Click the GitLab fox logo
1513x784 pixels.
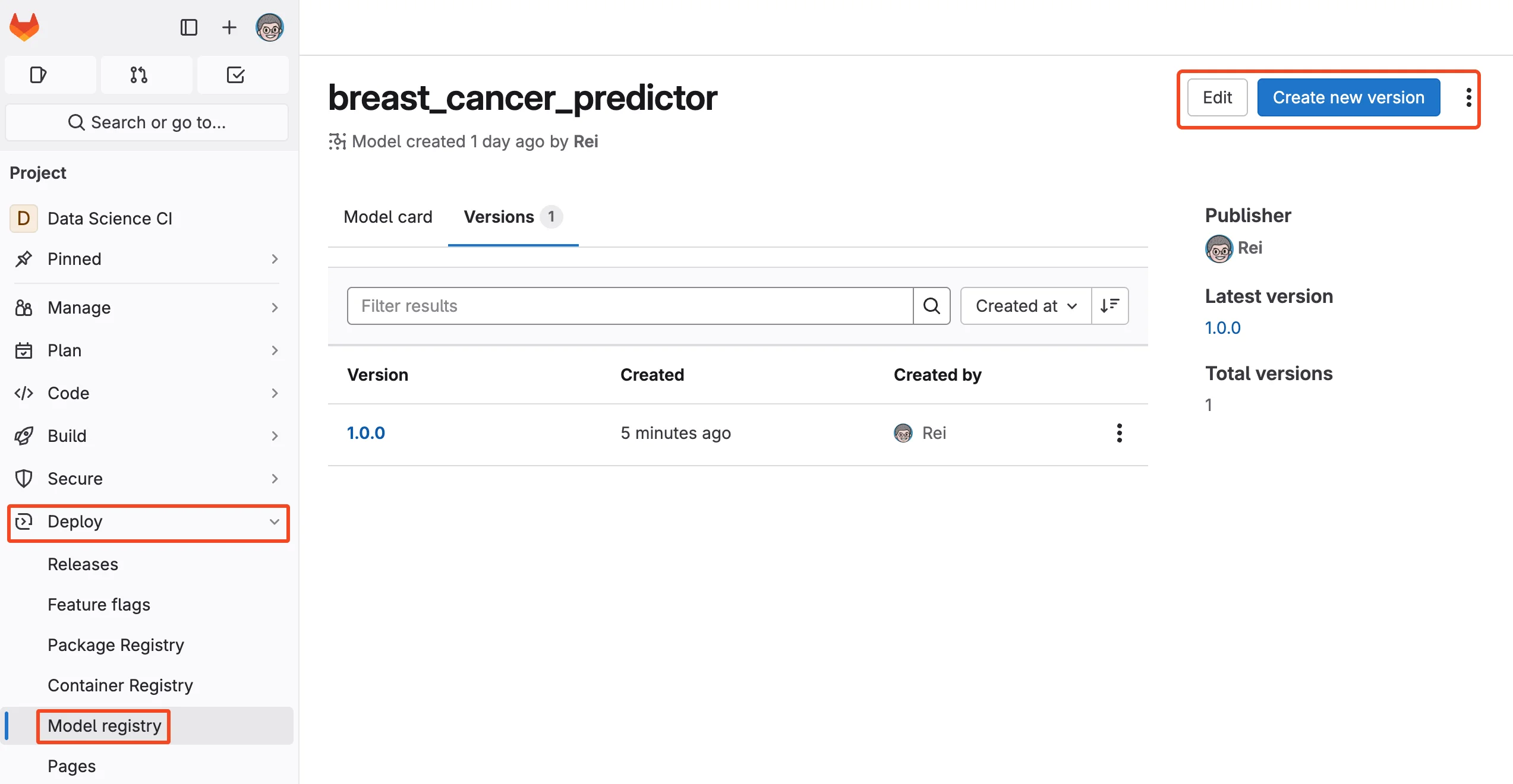click(24, 26)
